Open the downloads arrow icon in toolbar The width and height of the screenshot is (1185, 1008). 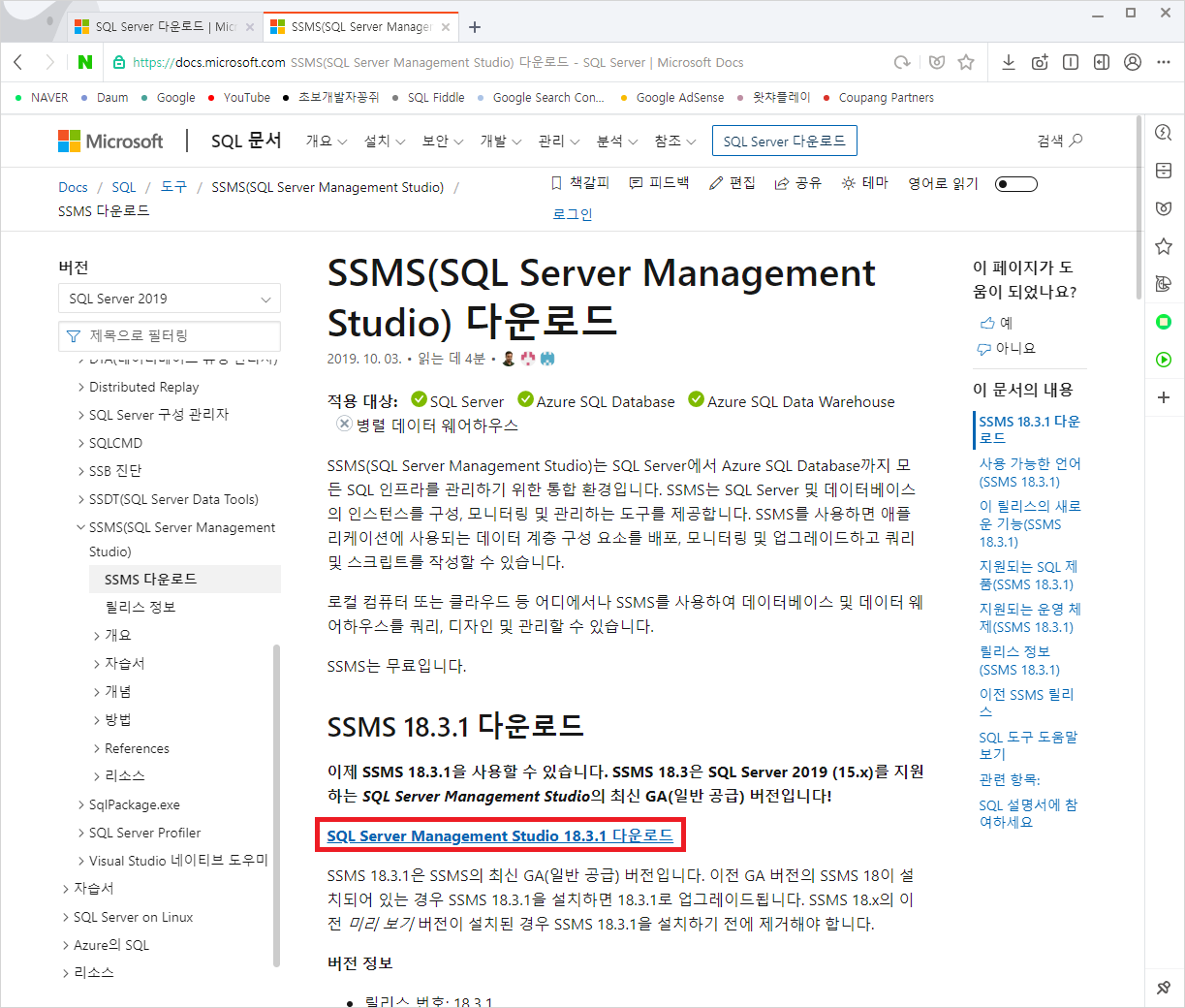click(1009, 62)
